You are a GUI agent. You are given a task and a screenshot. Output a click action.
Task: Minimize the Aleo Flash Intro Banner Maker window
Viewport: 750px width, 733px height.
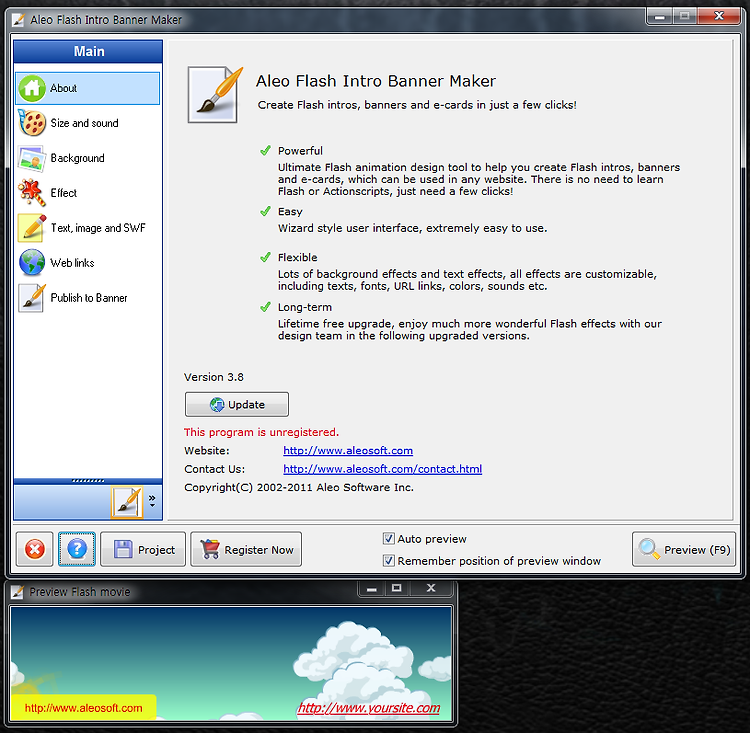tap(660, 17)
